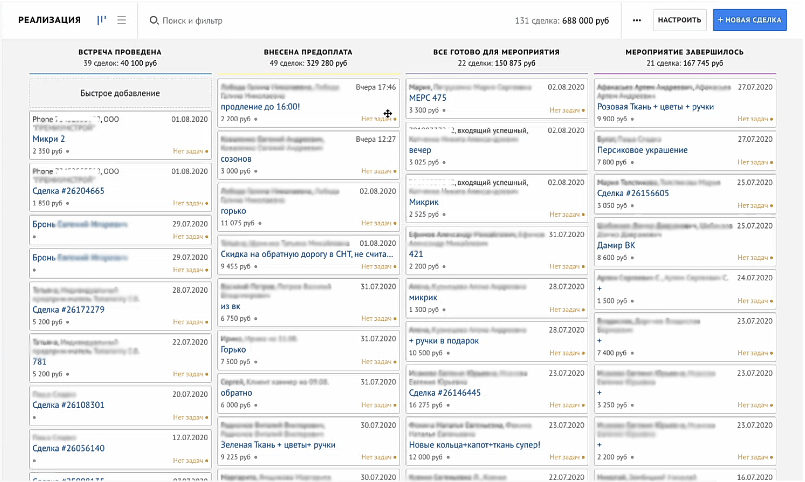Click Нет задач on Персиковое украшение card
The height and width of the screenshot is (482, 805).
[x=755, y=162]
